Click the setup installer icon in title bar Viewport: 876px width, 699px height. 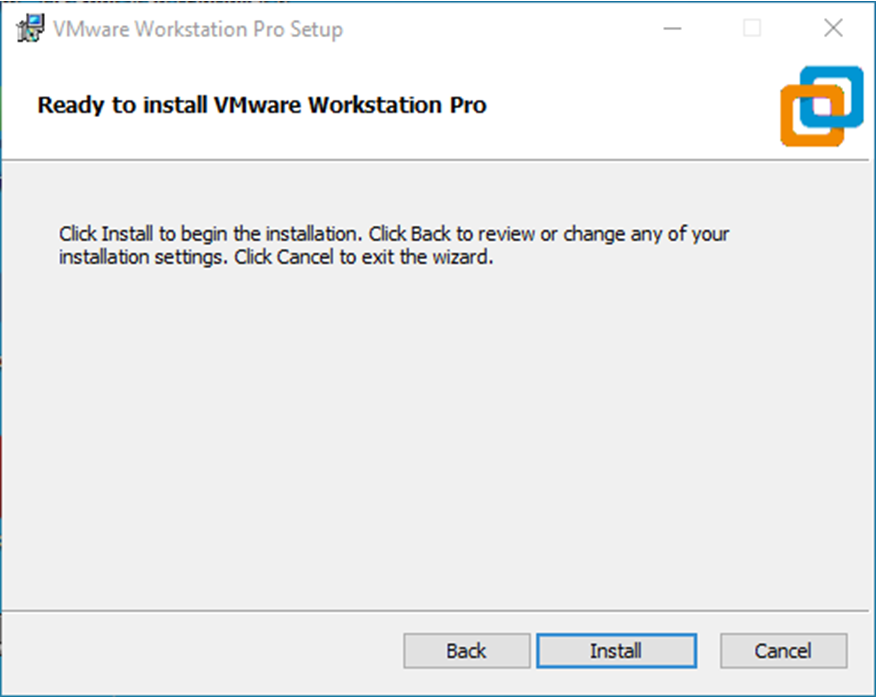32,29
